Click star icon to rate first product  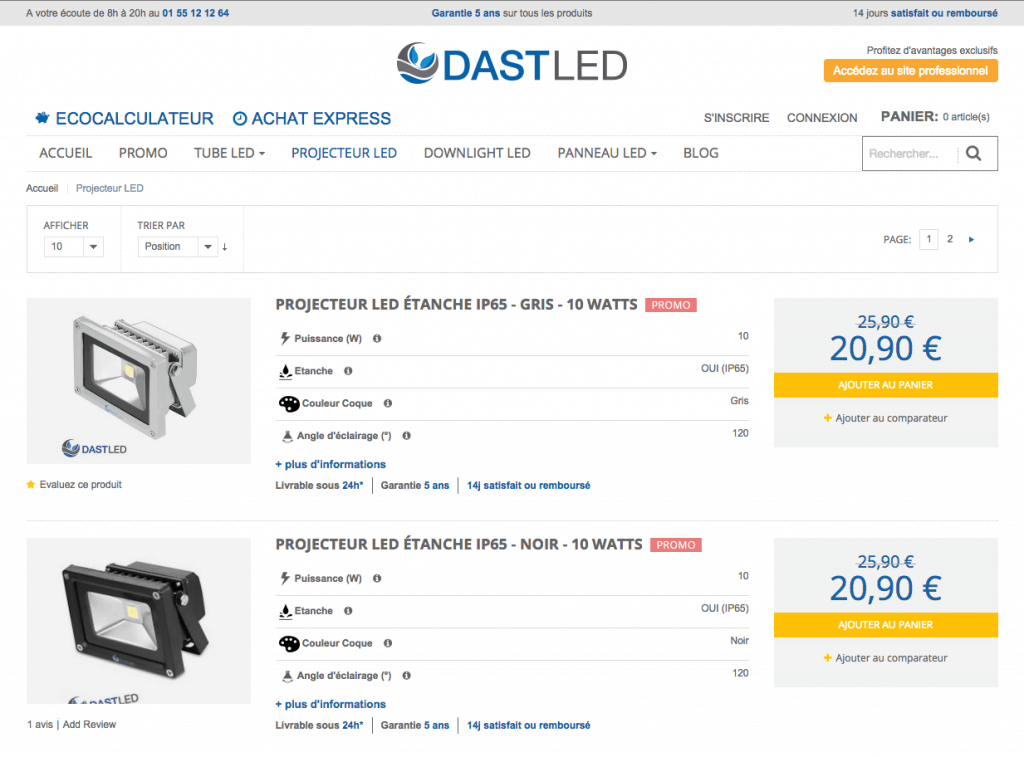tap(31, 485)
